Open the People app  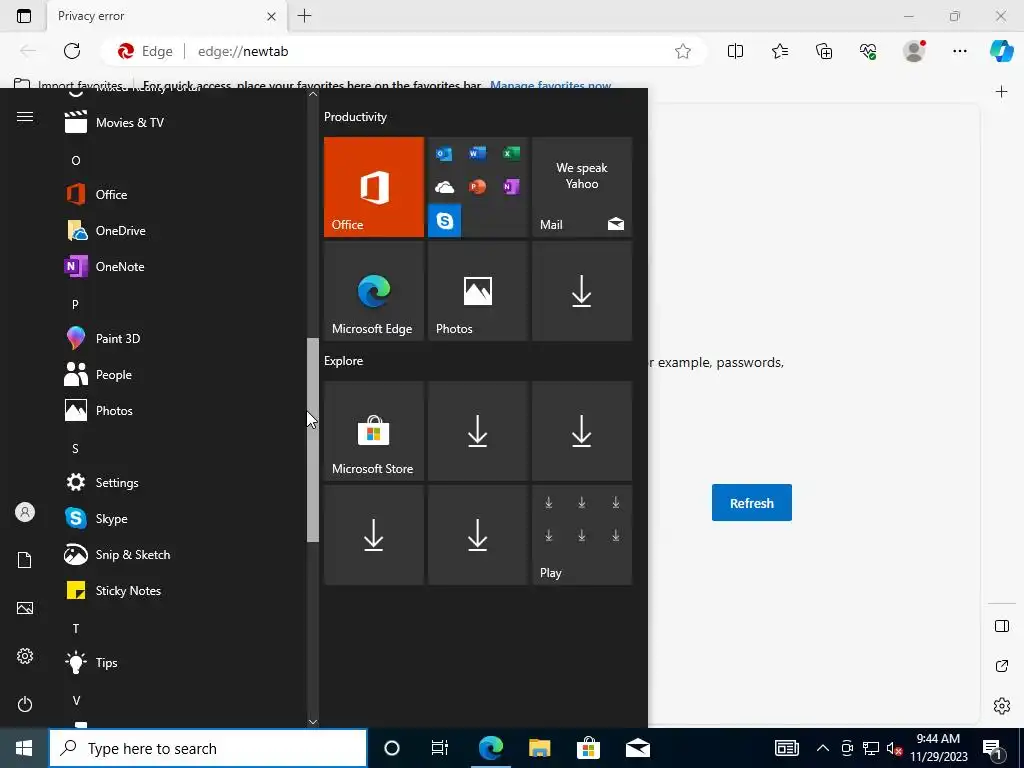click(x=176, y=375)
